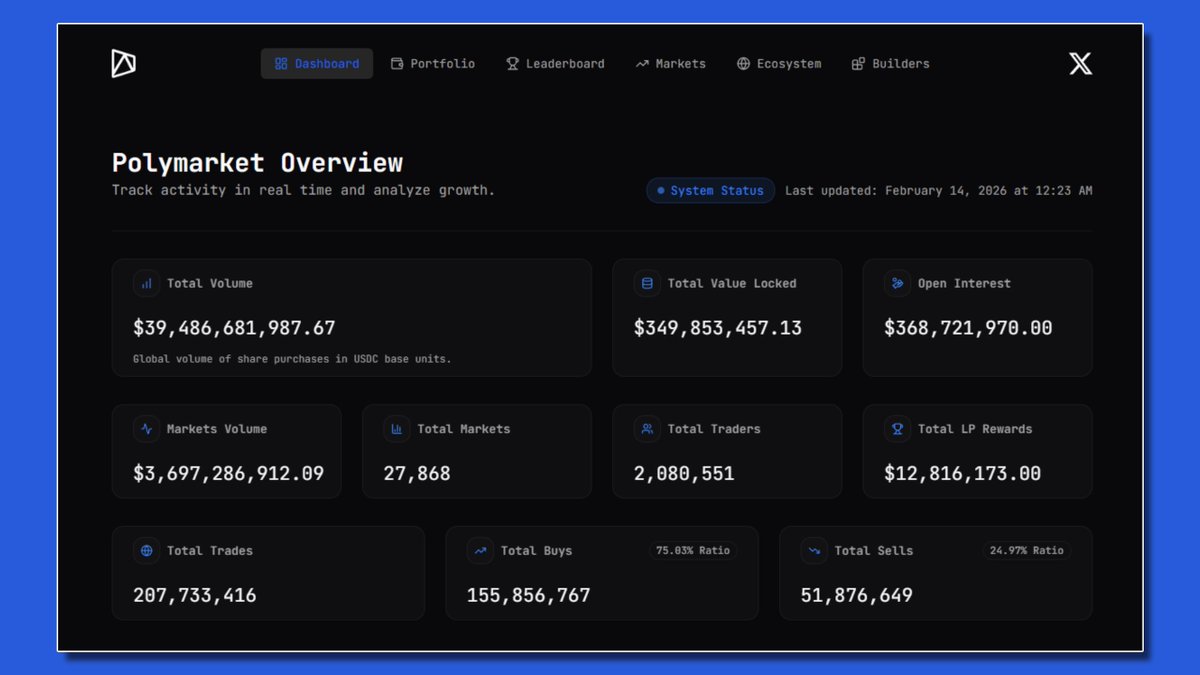Click the Open Interest icon
This screenshot has width=1200, height=675.
pos(897,284)
